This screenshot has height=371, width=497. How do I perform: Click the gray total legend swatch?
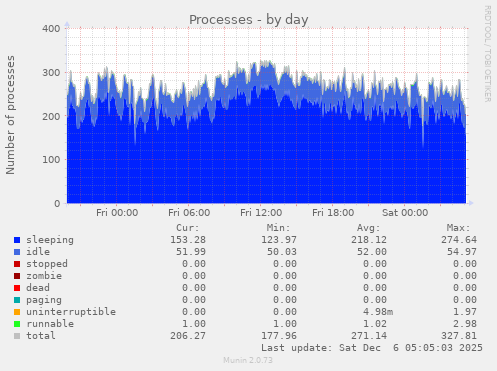point(17,336)
